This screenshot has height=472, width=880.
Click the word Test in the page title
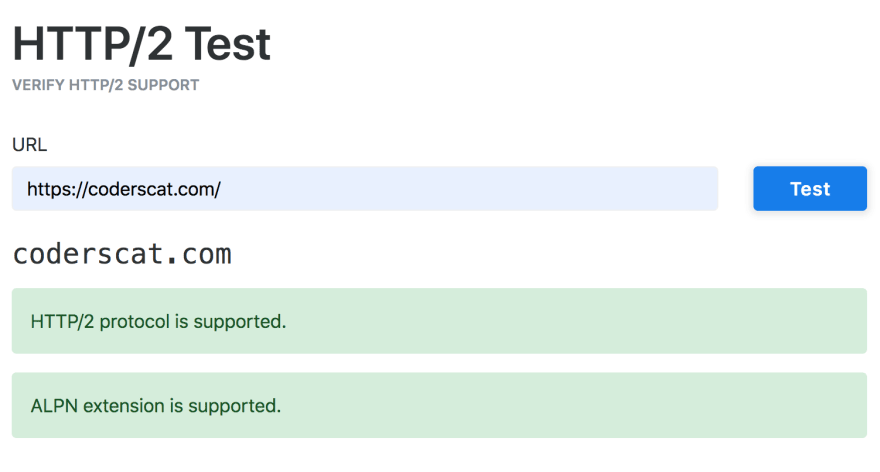coord(228,44)
